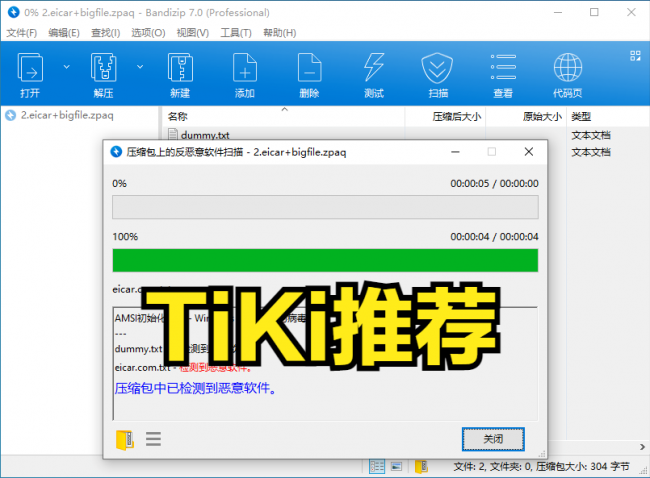Select the dummy.txt file row

coord(205,135)
